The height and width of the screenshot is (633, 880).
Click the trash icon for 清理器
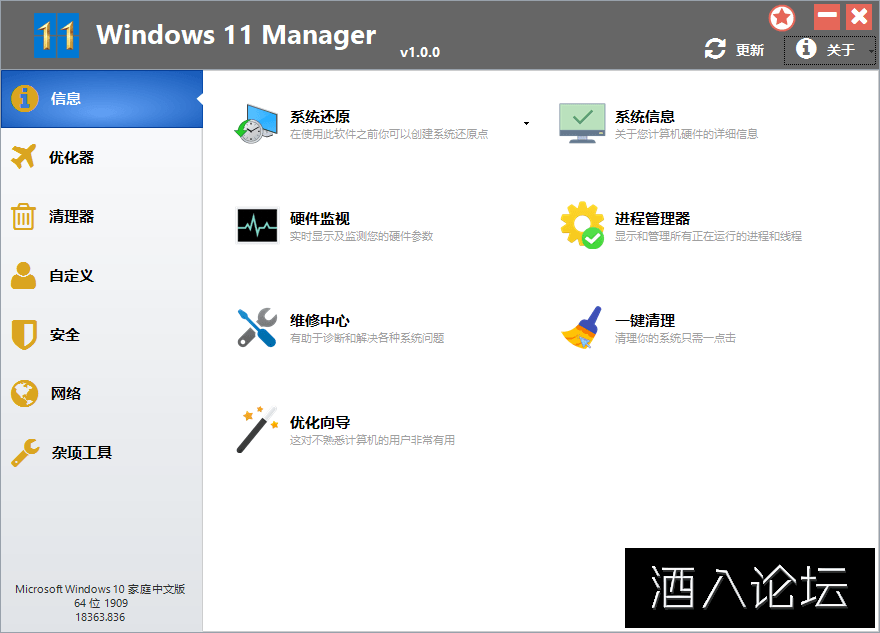(24, 216)
